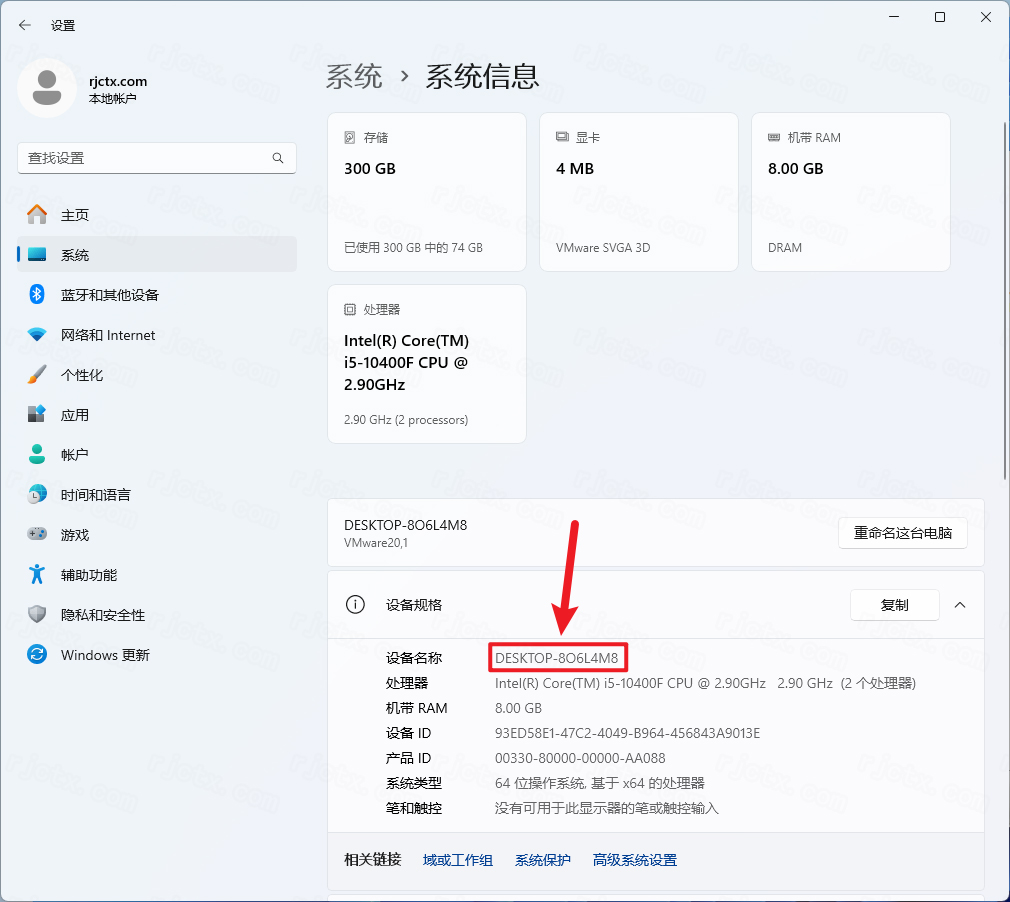Open the 4 MB VMware SVGA card
Image resolution: width=1010 pixels, height=902 pixels.
[638, 192]
